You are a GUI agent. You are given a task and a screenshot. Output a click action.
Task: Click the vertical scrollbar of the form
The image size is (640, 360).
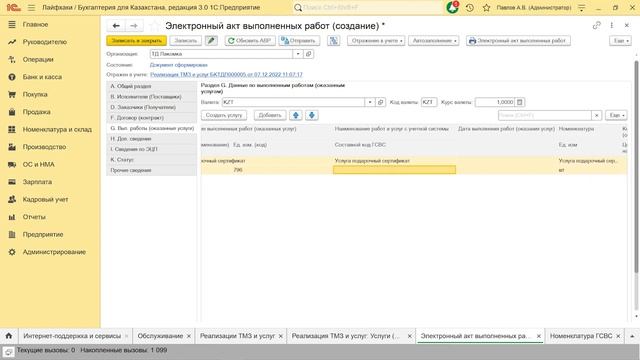(636, 167)
